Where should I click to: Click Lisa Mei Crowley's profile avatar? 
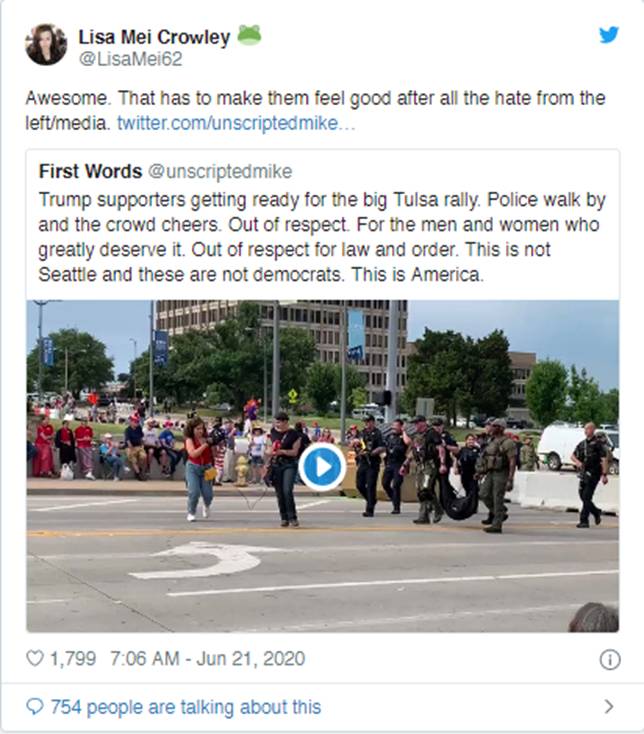pos(46,45)
